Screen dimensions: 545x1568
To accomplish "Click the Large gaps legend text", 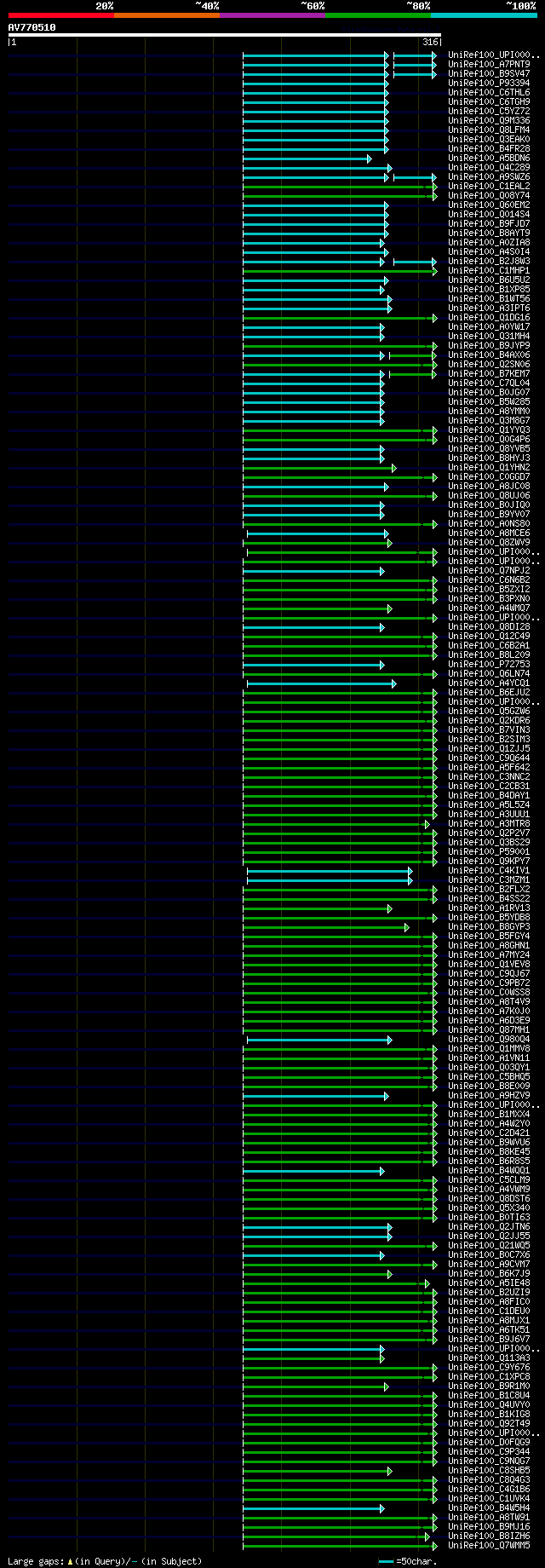I will coord(105,1561).
